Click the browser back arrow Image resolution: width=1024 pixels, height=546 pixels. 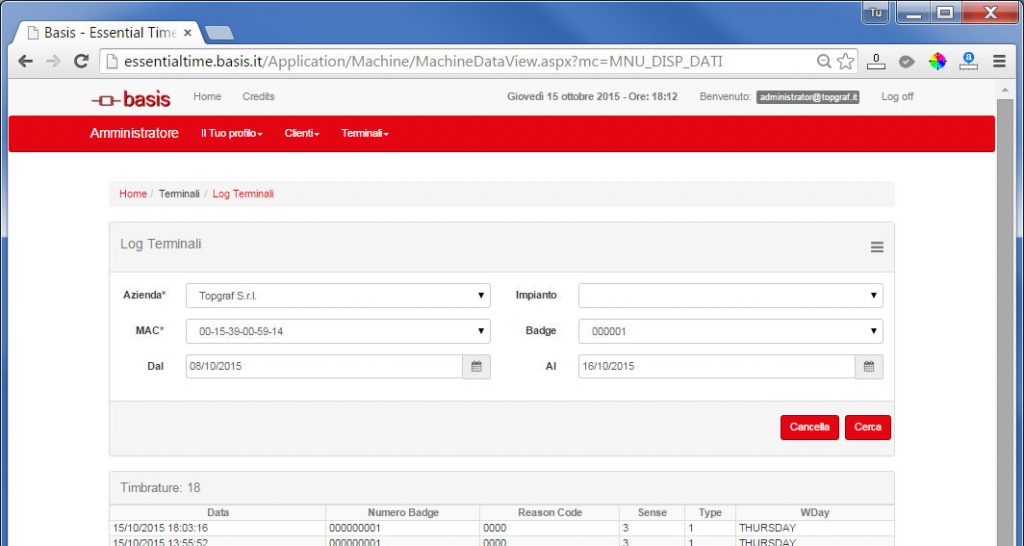pos(26,62)
